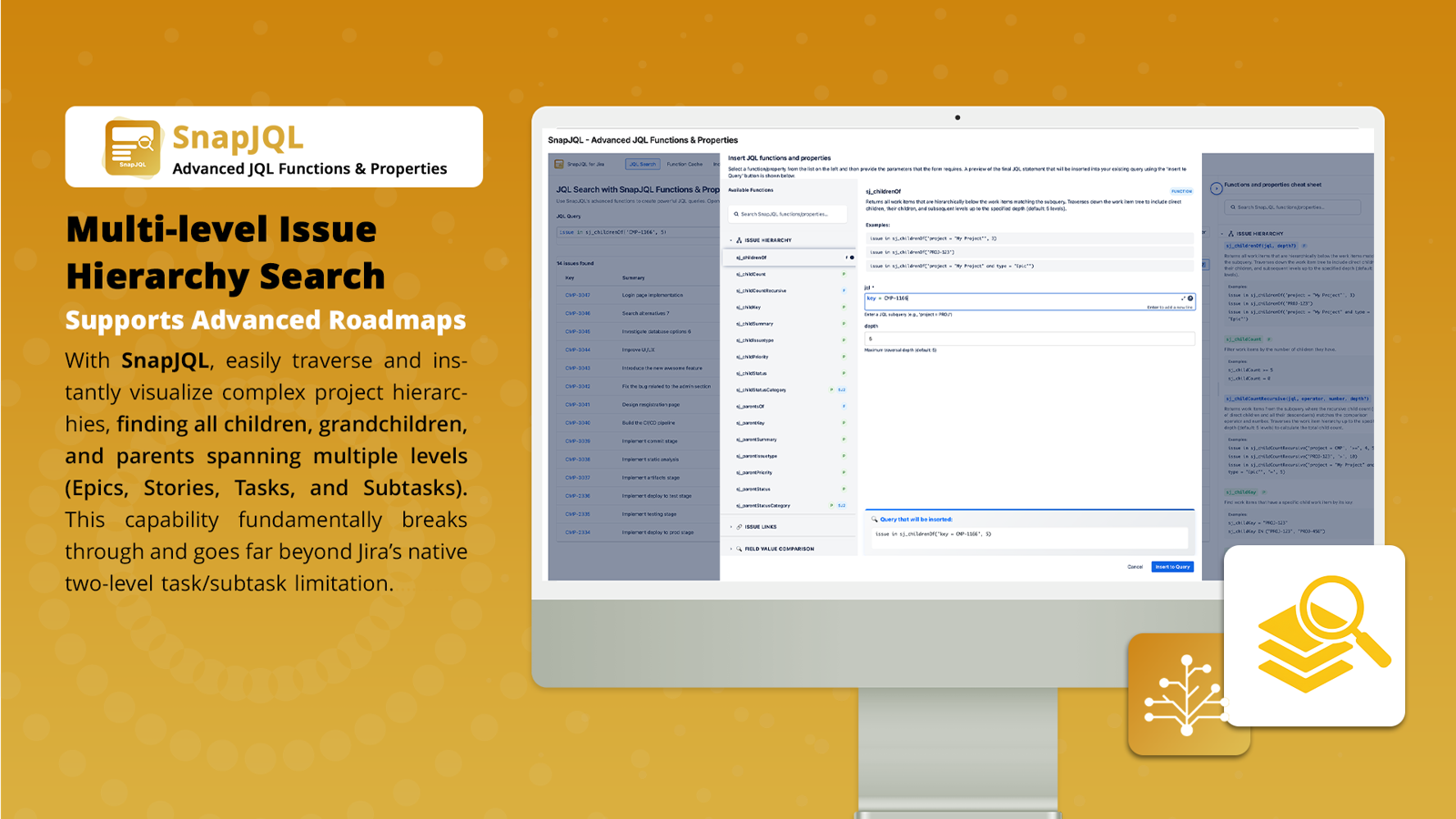Click the SnapJQL app logo icon
Image resolution: width=1456 pixels, height=819 pixels.
pyautogui.click(x=132, y=146)
